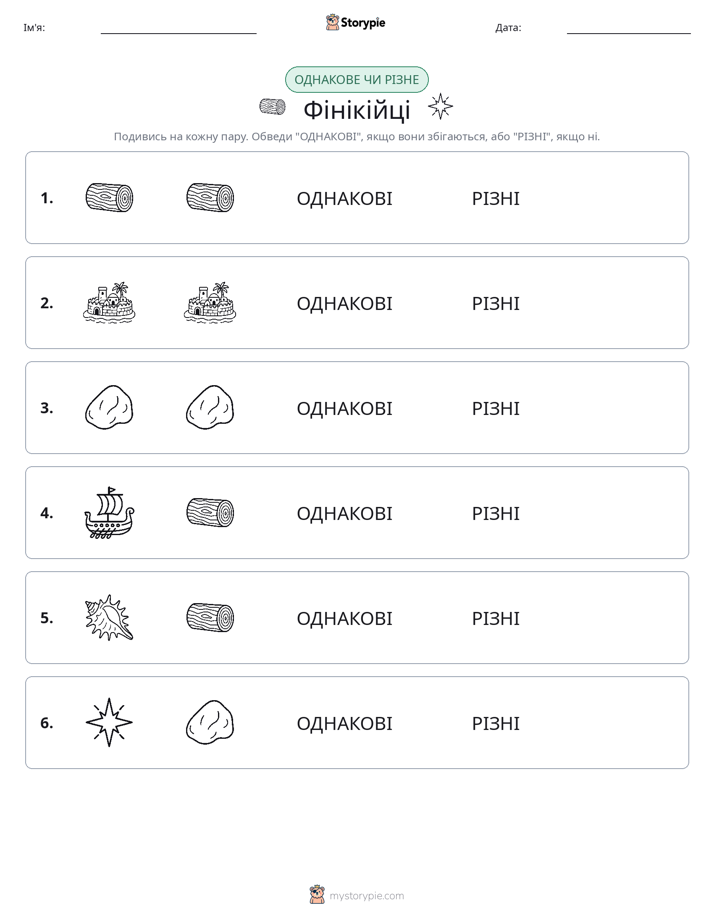This screenshot has width=714, height=924.
Task: Click the seashell icon in row 5
Action: click(110, 618)
